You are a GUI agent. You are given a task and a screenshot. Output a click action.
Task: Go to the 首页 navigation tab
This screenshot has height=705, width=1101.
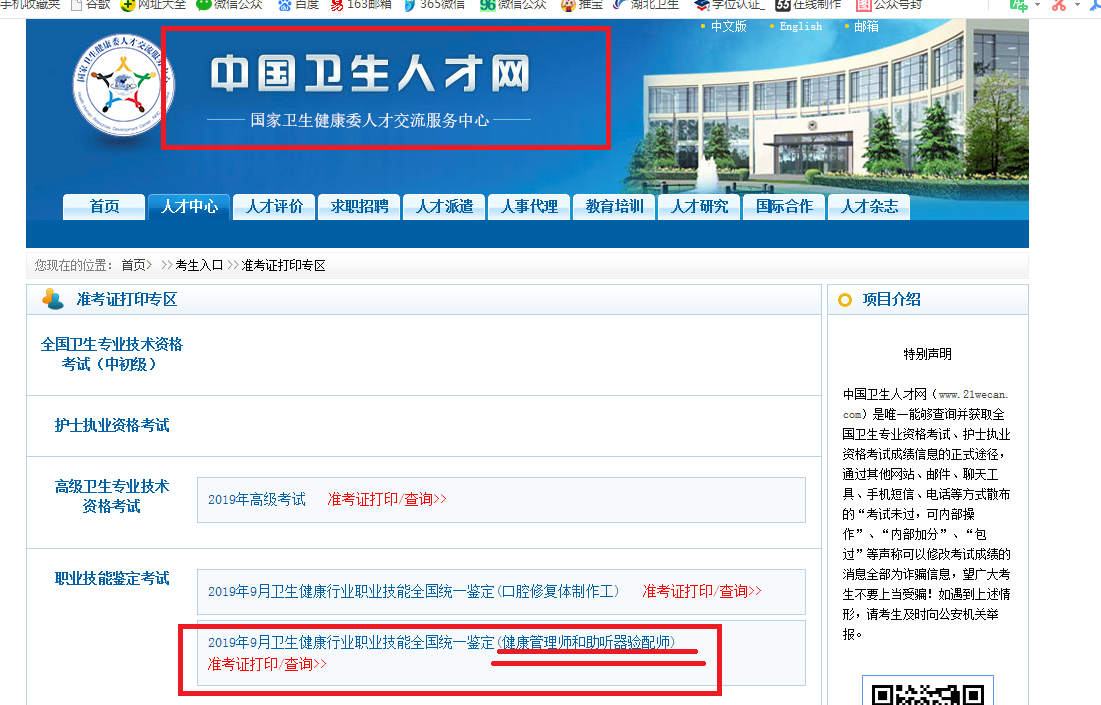pos(104,206)
